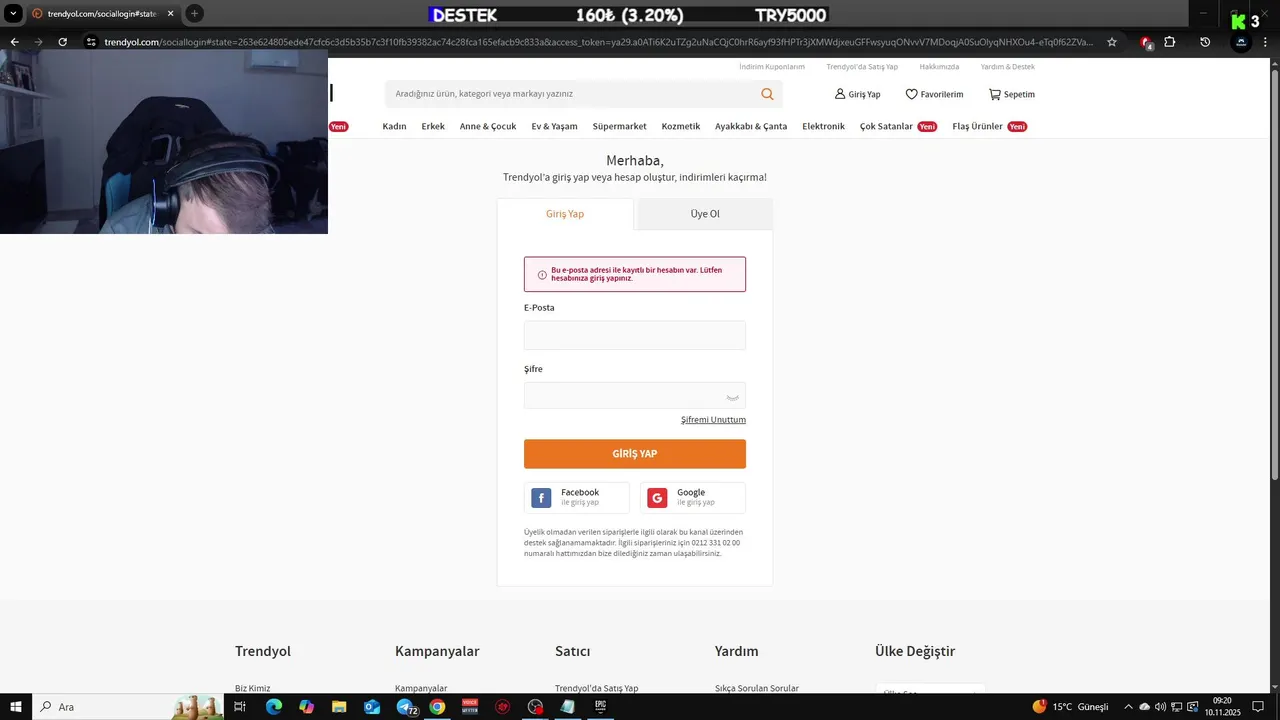
Task: Open the browser extensions puzzle icon
Action: [x=1170, y=42]
